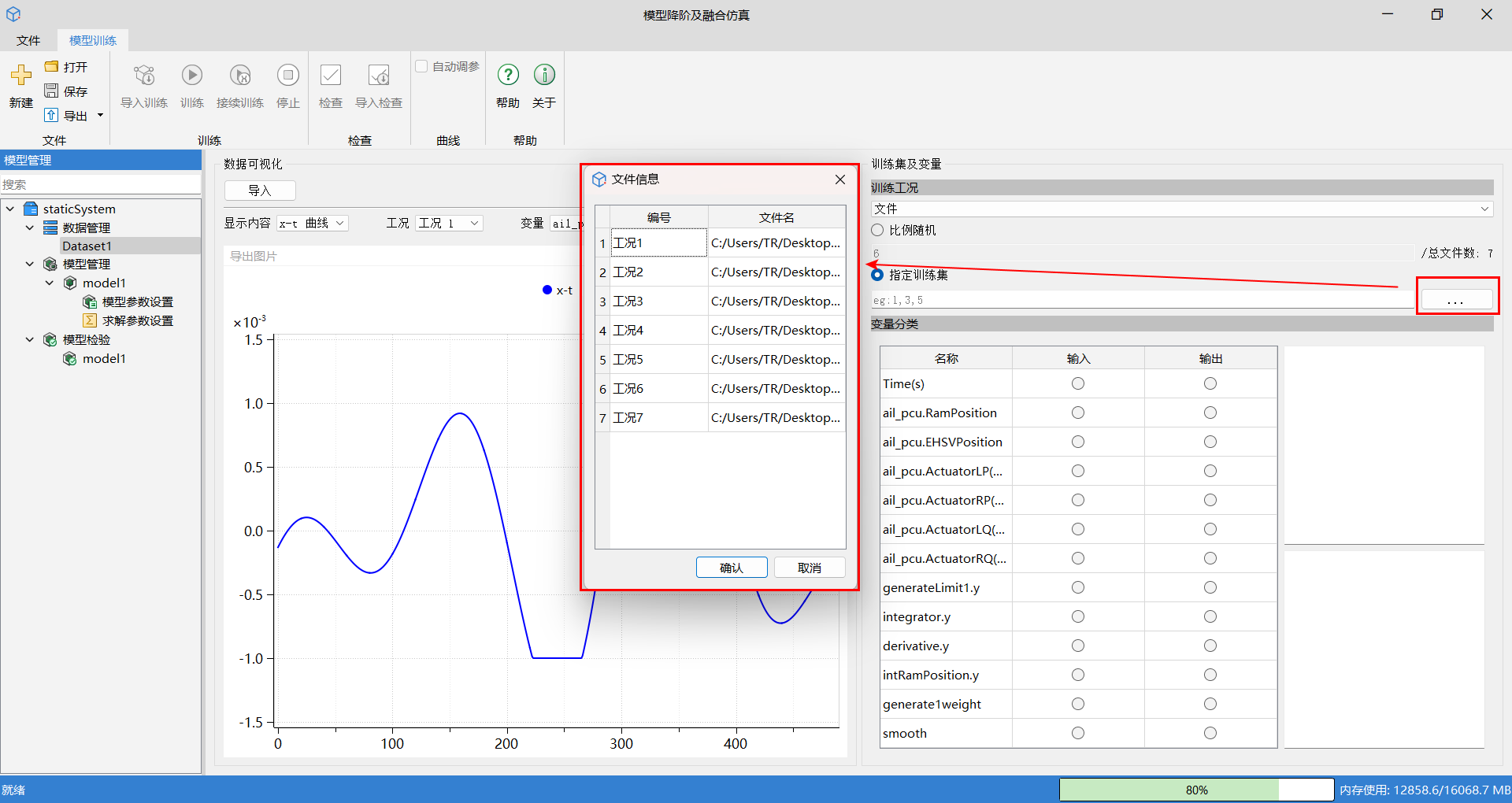Click the 保存 (Save) icon

click(x=51, y=91)
